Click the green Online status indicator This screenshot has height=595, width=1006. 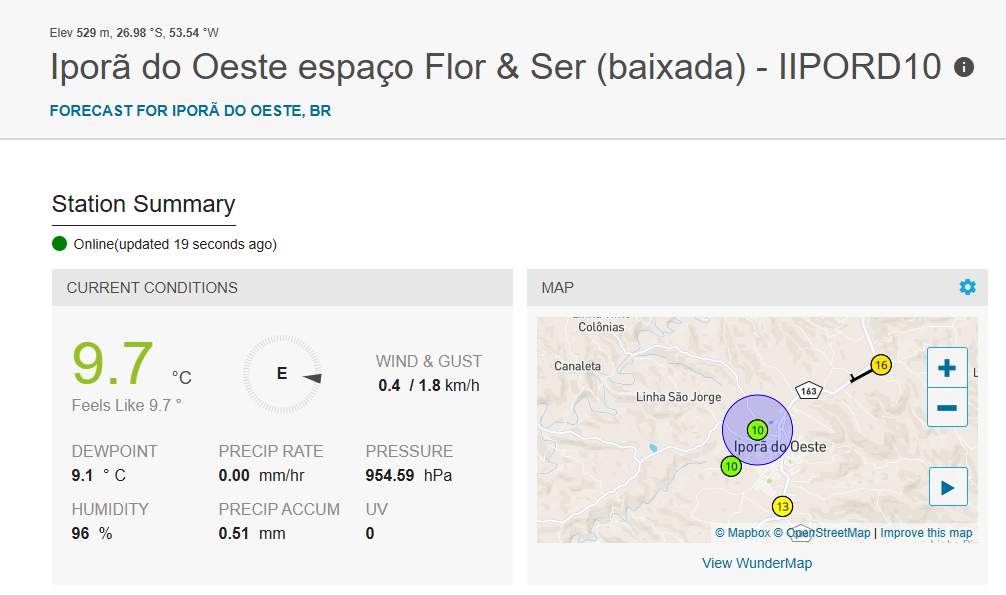click(60, 244)
